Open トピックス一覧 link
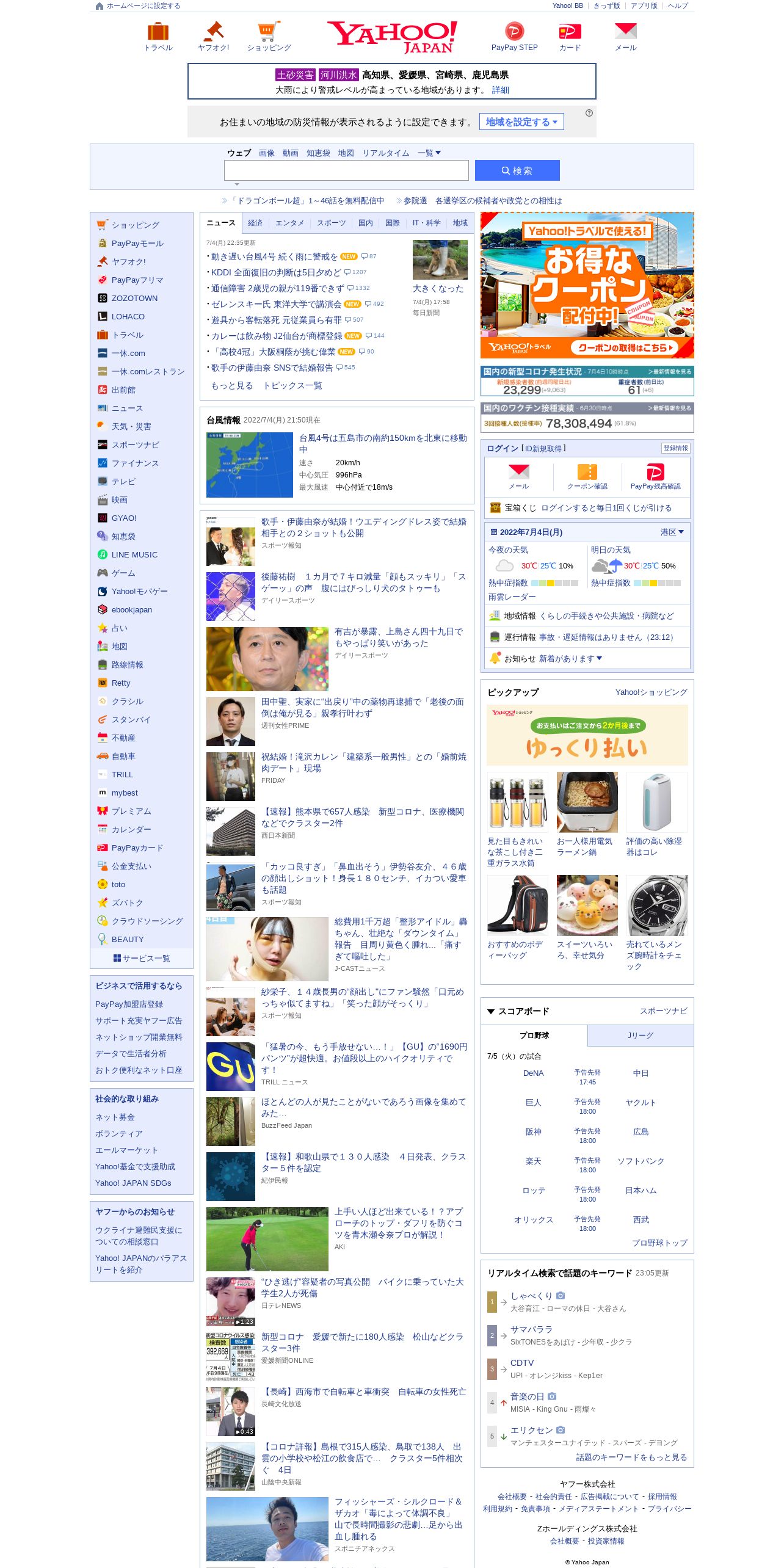The image size is (784, 1568). point(292,385)
